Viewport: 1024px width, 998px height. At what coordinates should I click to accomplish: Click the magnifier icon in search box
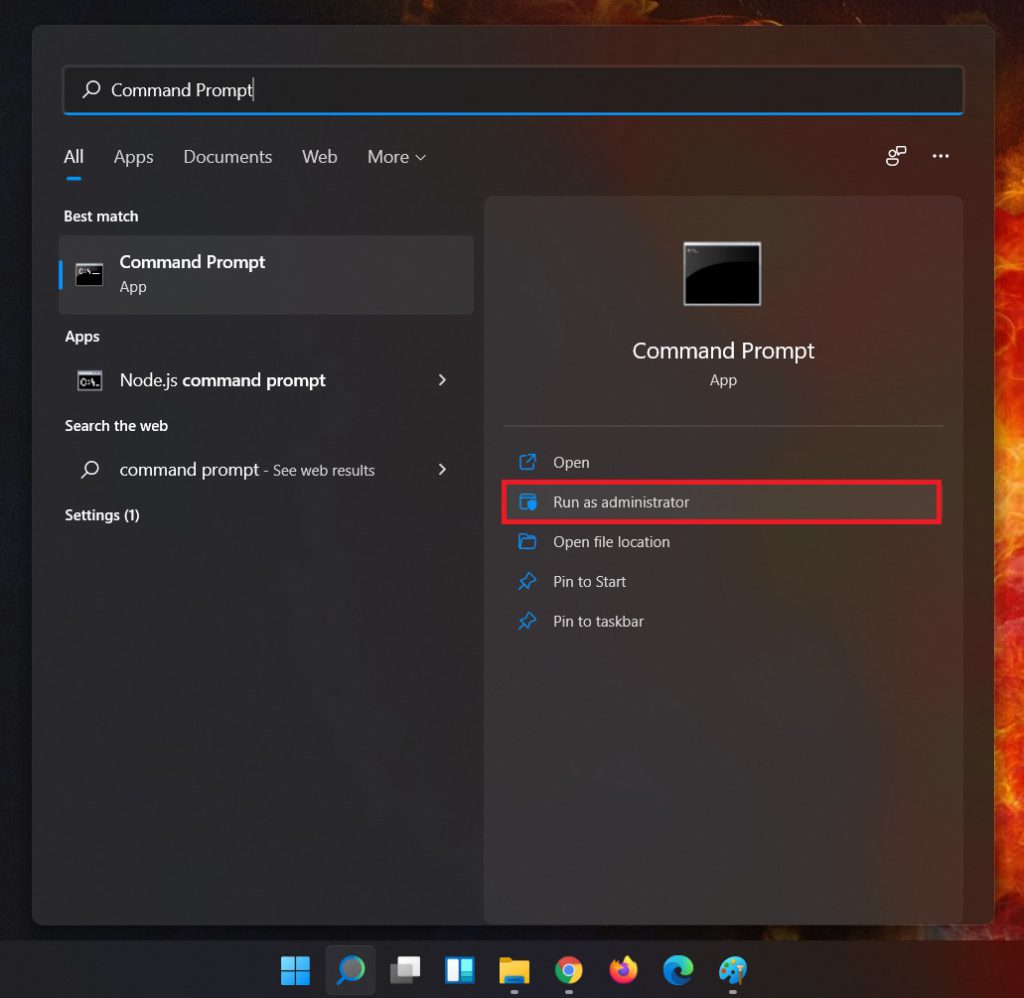(x=91, y=89)
